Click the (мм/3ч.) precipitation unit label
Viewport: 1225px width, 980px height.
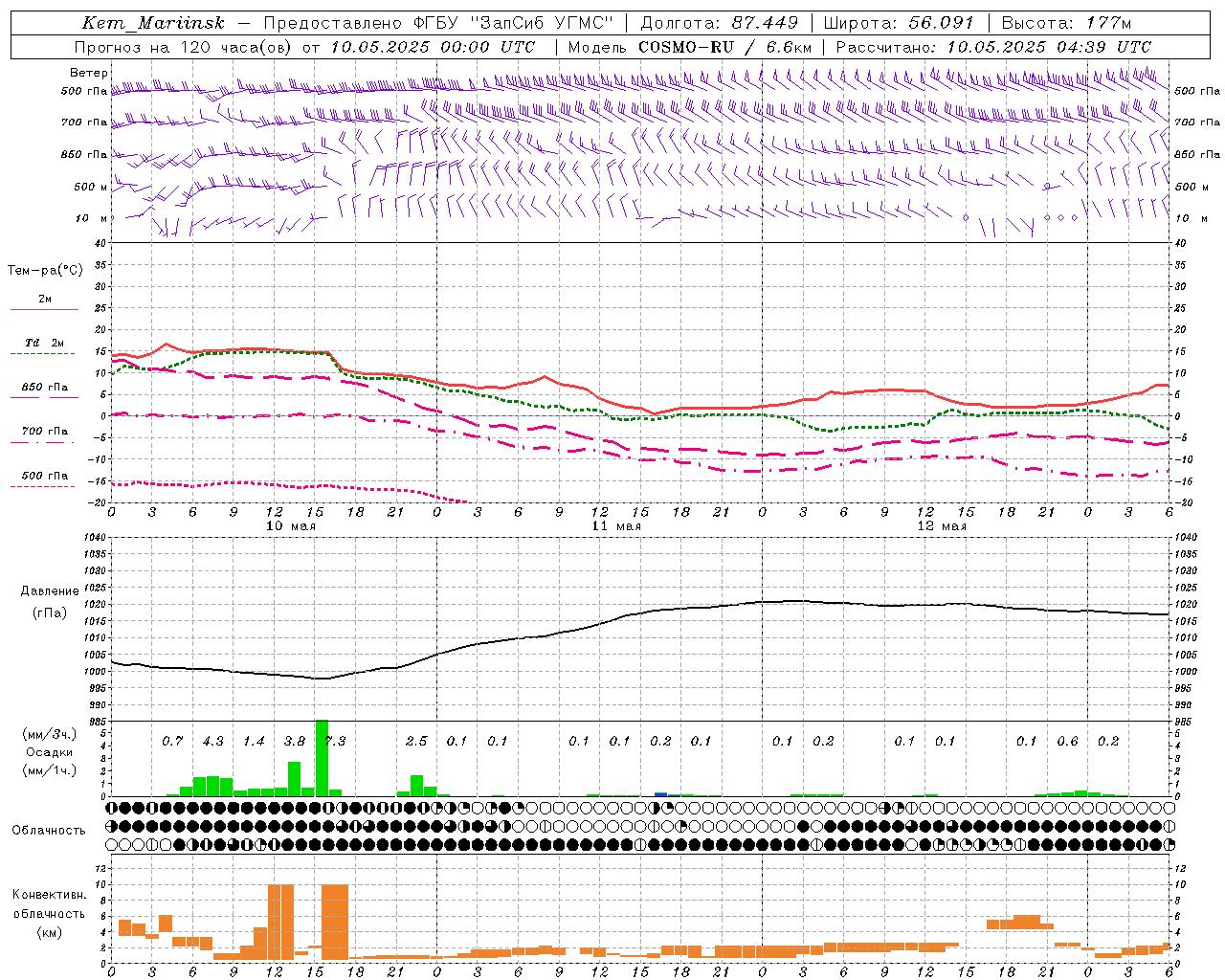(x=50, y=734)
